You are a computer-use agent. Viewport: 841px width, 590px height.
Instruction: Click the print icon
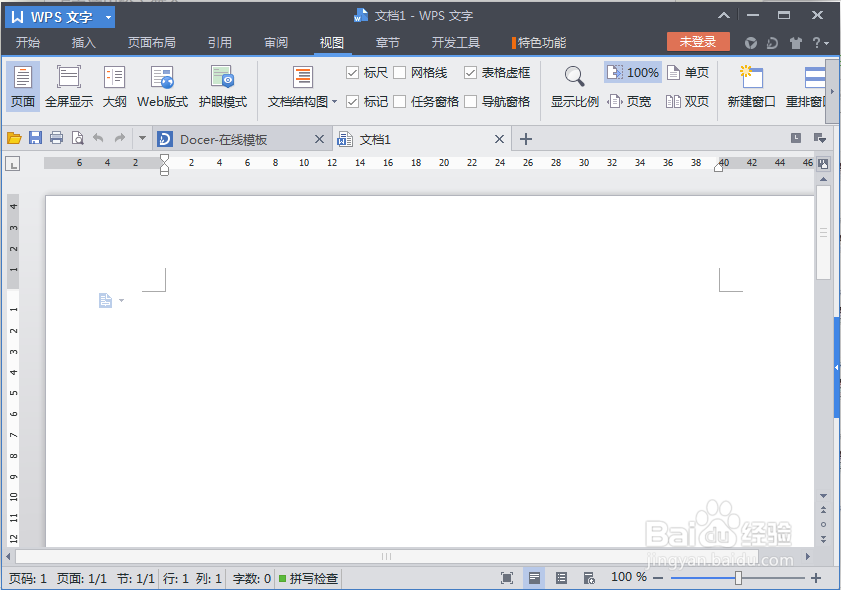56,138
